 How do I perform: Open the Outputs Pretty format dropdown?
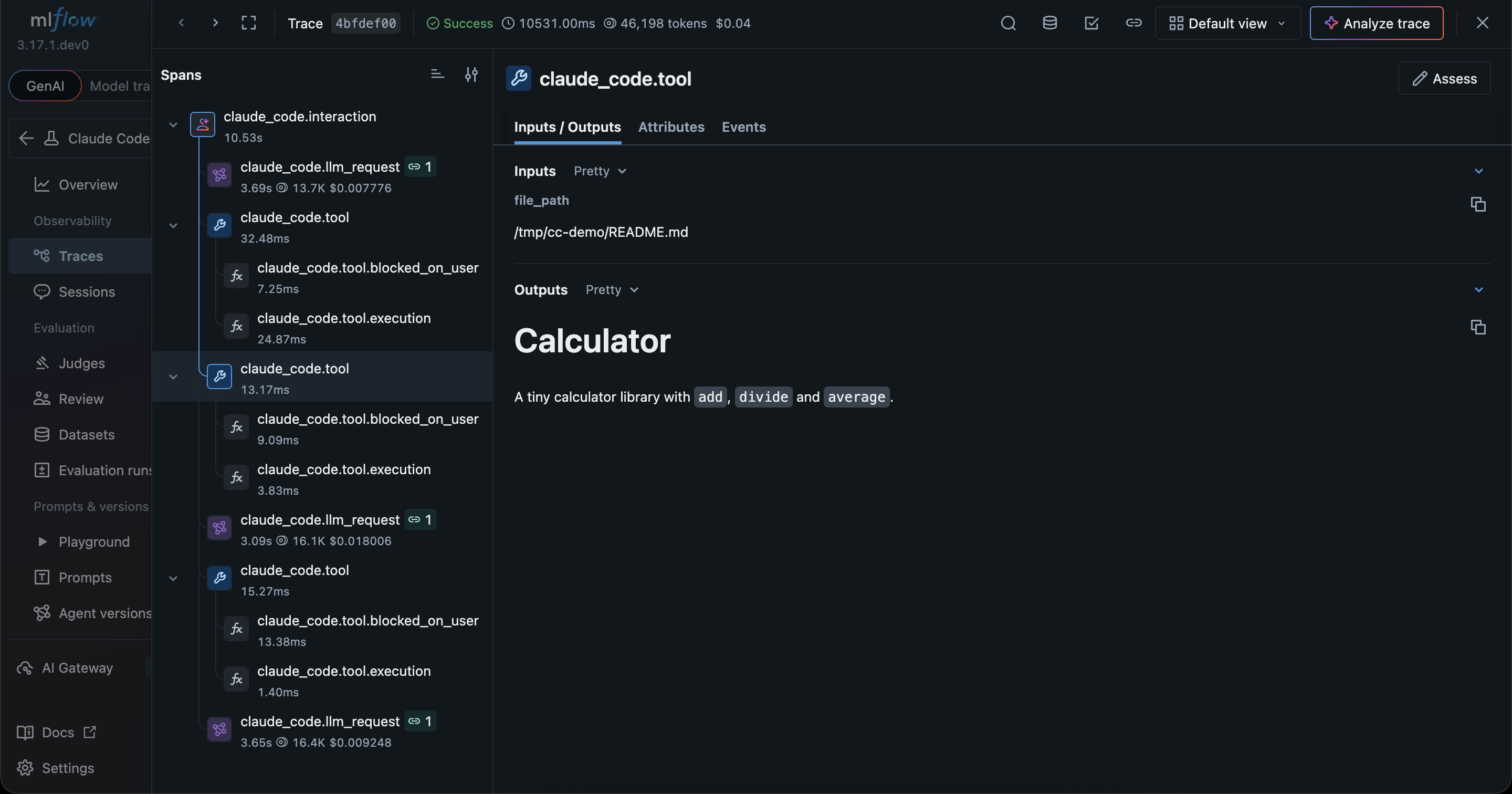click(x=612, y=289)
